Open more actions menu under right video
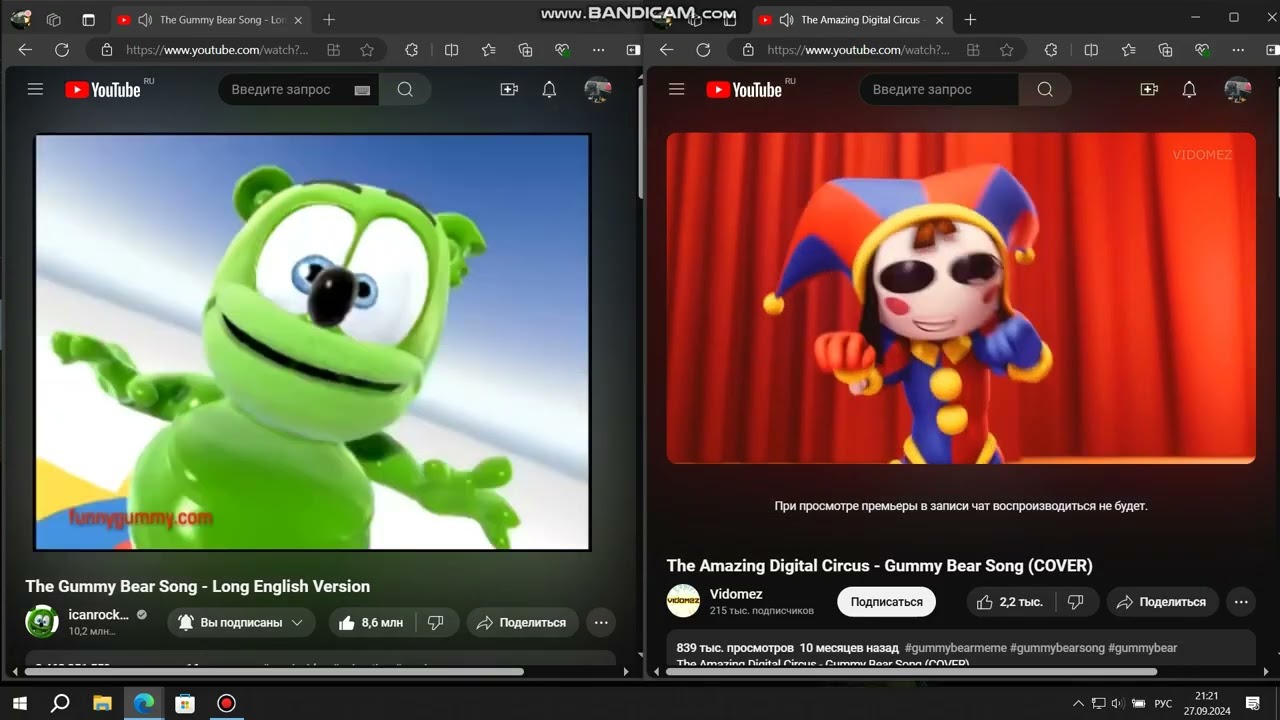Screen dimensions: 1280x720 click(x=1241, y=601)
